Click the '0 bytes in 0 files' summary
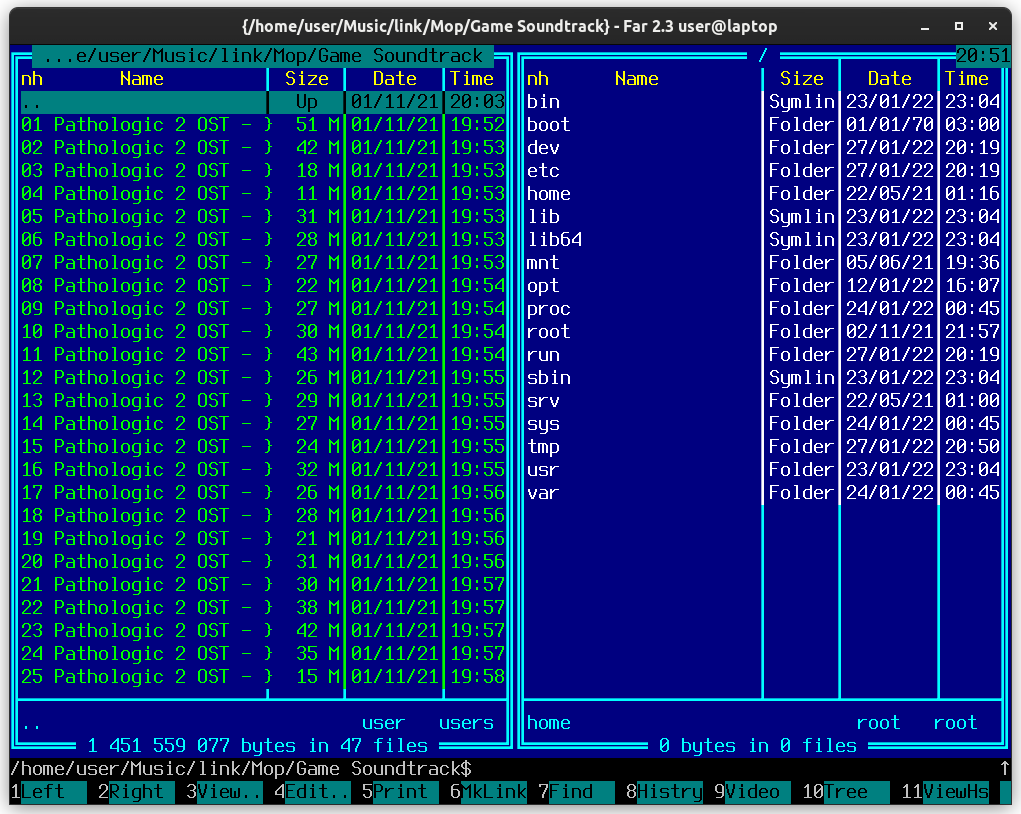 (x=757, y=746)
